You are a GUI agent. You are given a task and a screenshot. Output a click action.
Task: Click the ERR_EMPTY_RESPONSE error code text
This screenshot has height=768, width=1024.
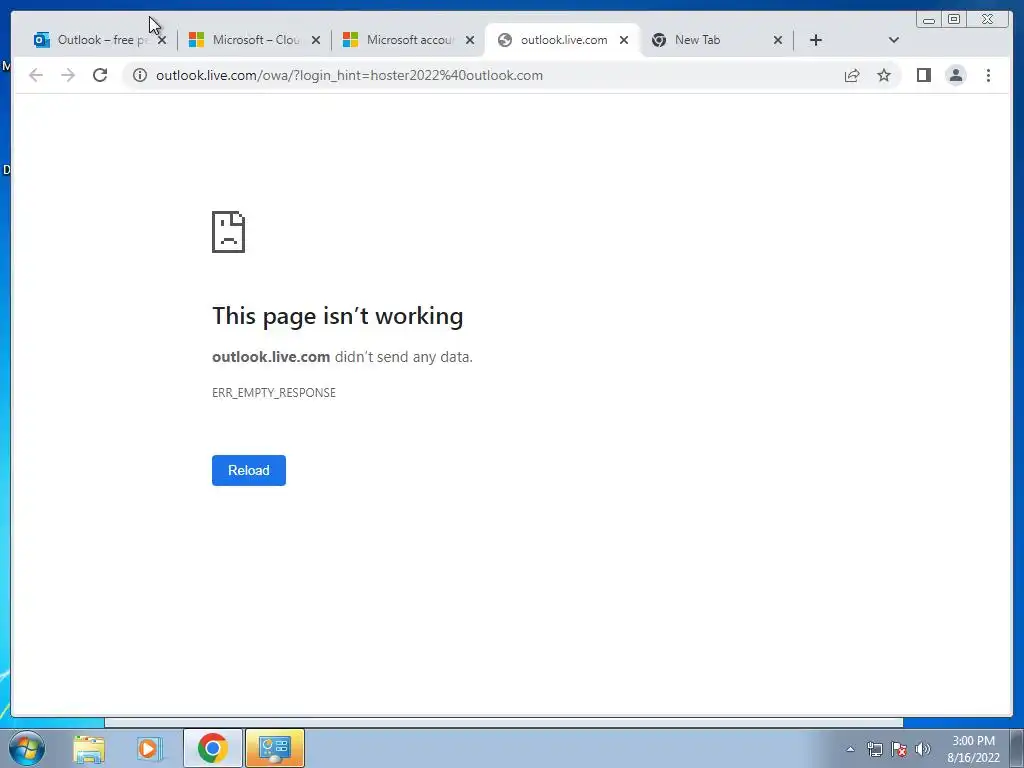tap(274, 392)
